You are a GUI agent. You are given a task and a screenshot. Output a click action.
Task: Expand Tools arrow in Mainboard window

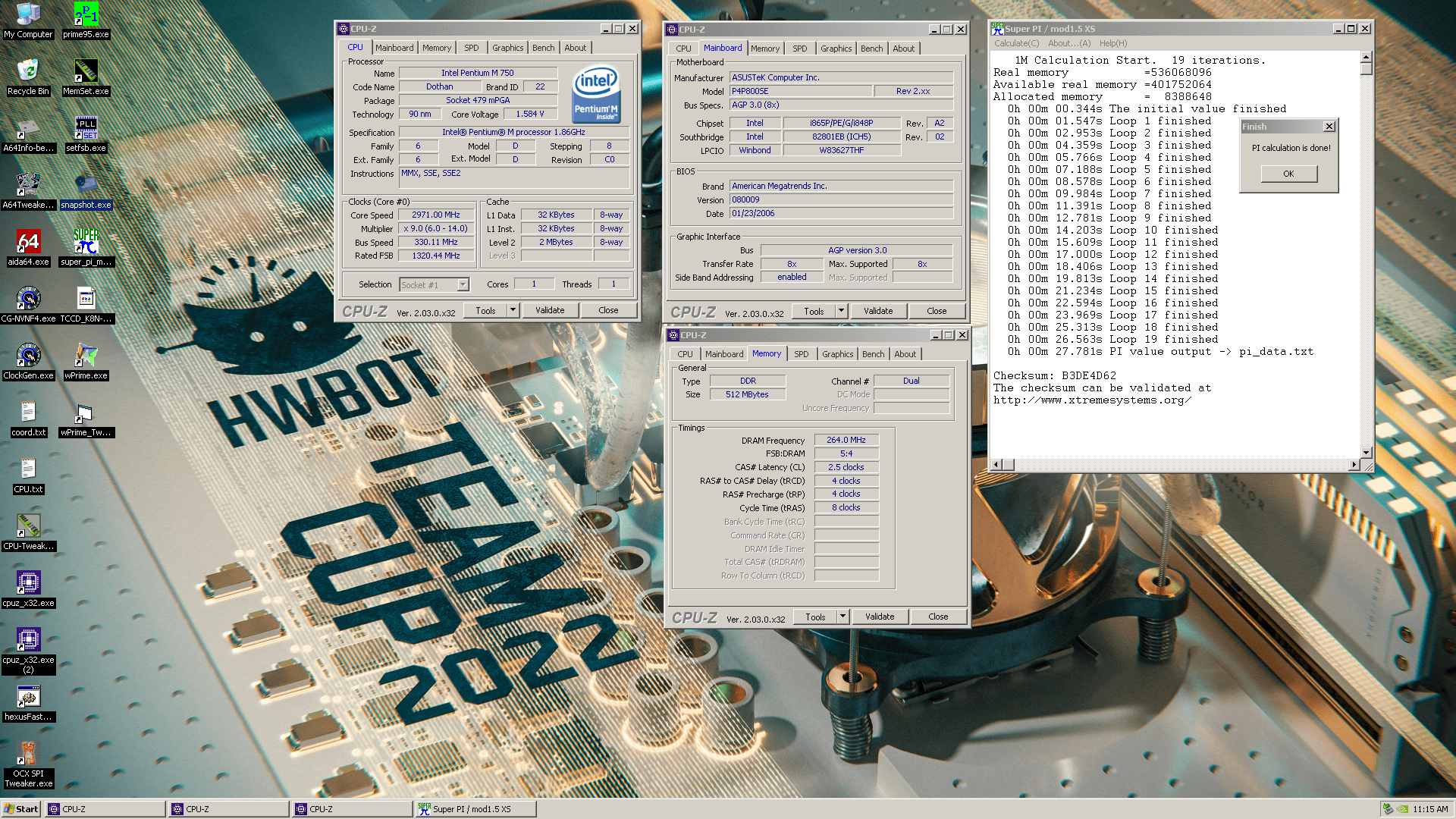841,311
